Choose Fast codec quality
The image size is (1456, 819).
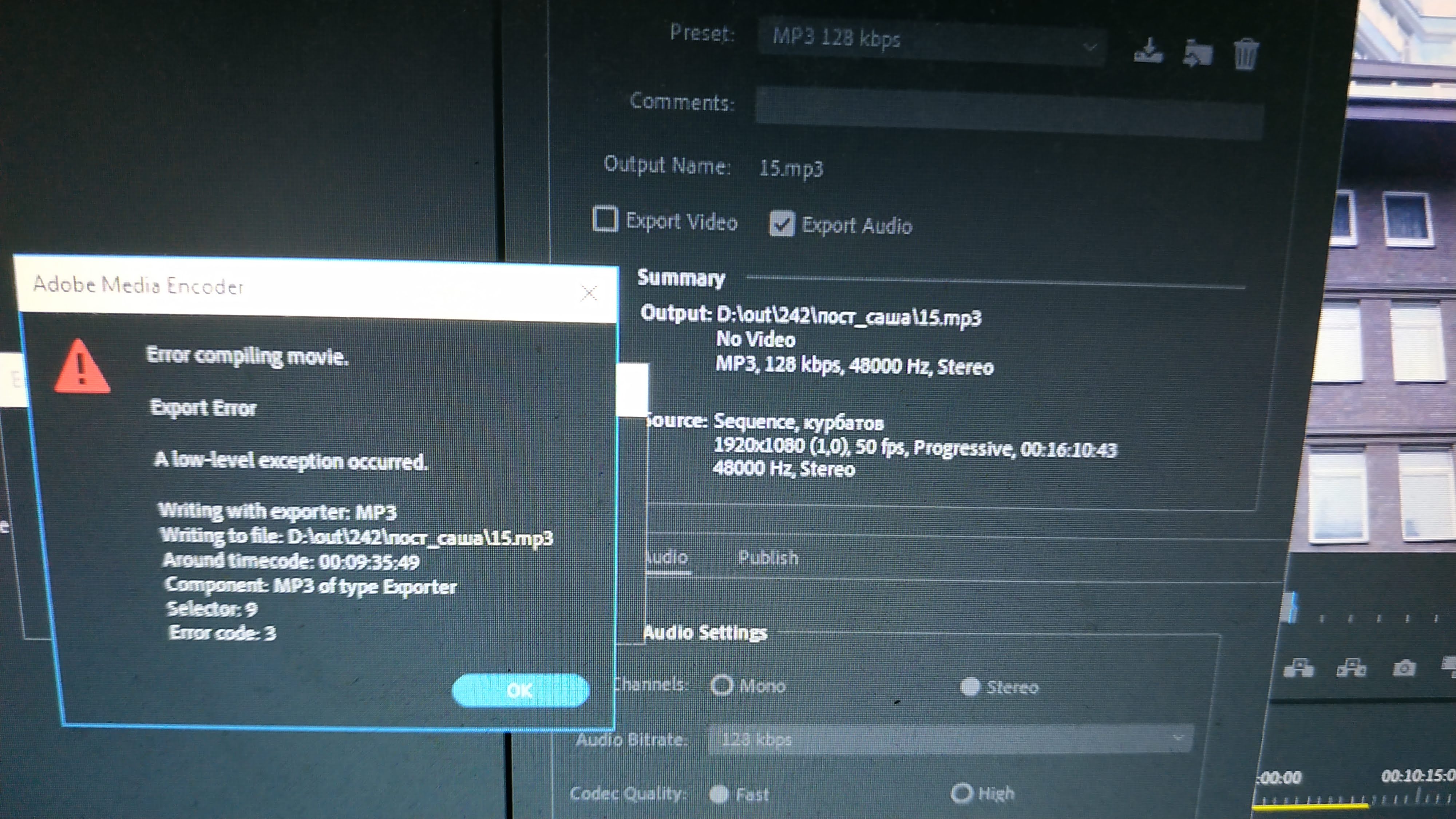[x=719, y=794]
